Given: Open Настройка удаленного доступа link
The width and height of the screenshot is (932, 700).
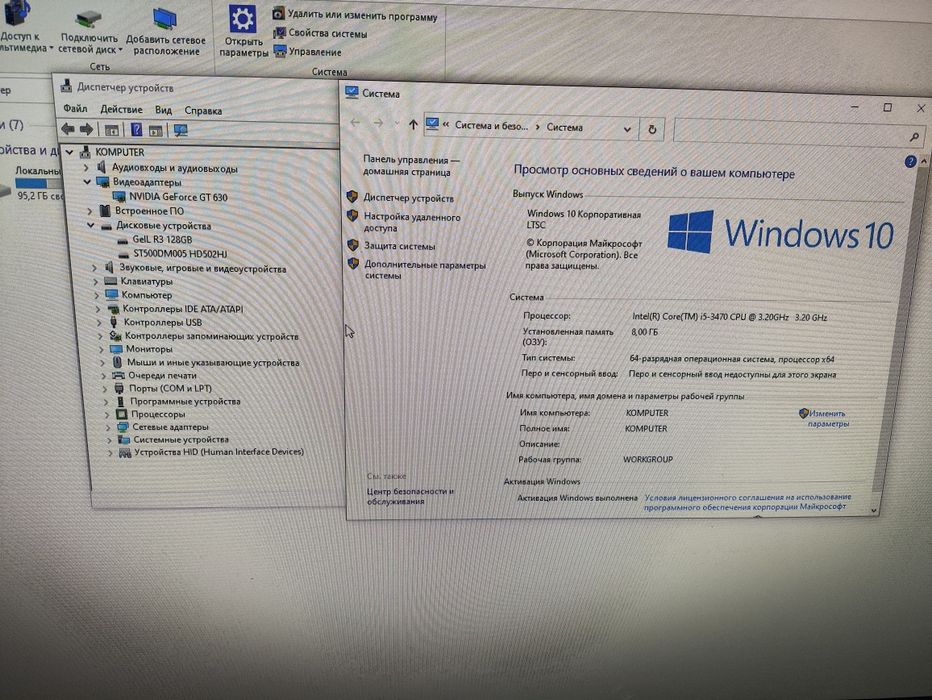Looking at the screenshot, I should pyautogui.click(x=412, y=222).
